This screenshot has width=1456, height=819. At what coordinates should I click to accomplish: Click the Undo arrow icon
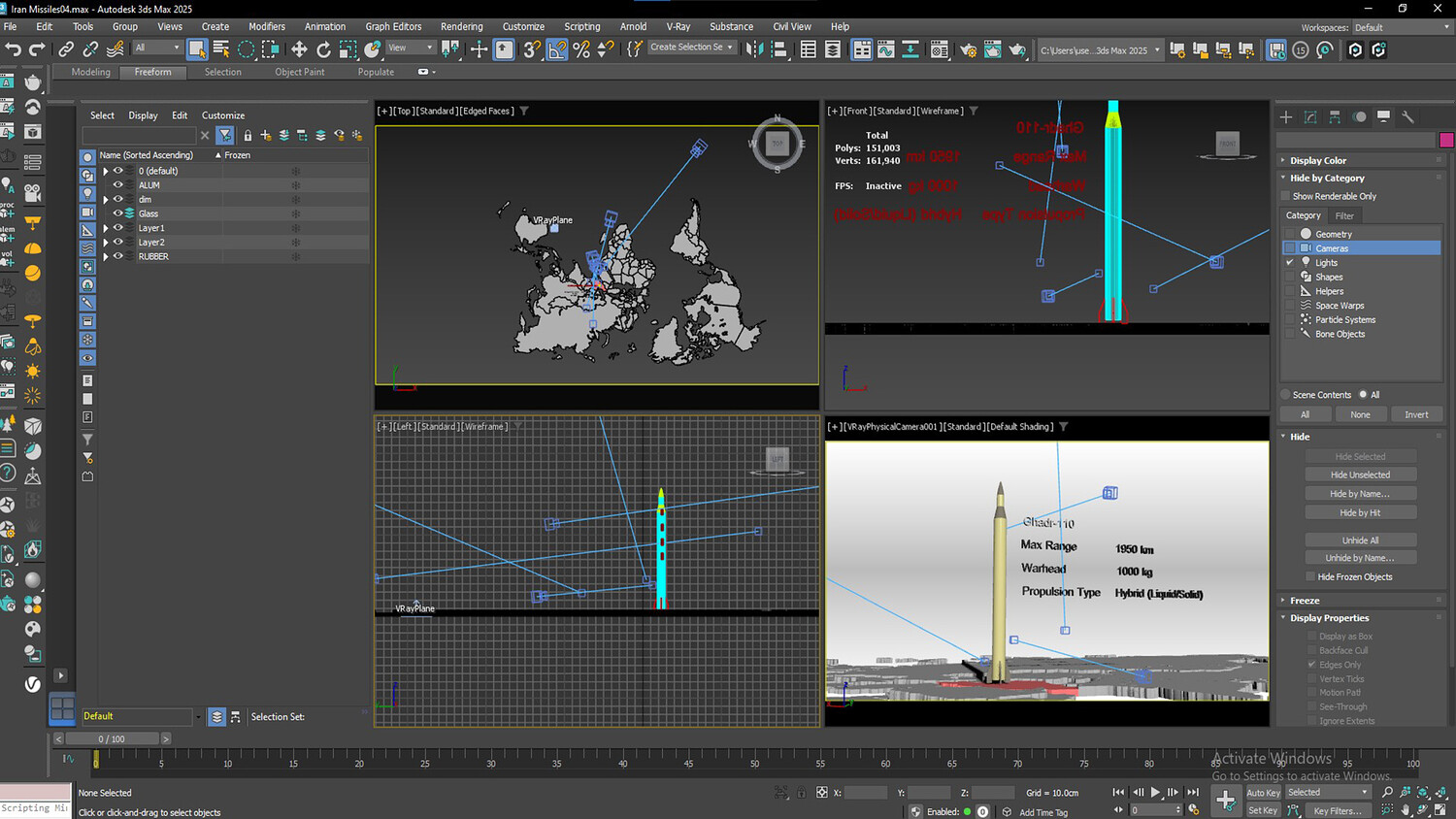tap(13, 49)
